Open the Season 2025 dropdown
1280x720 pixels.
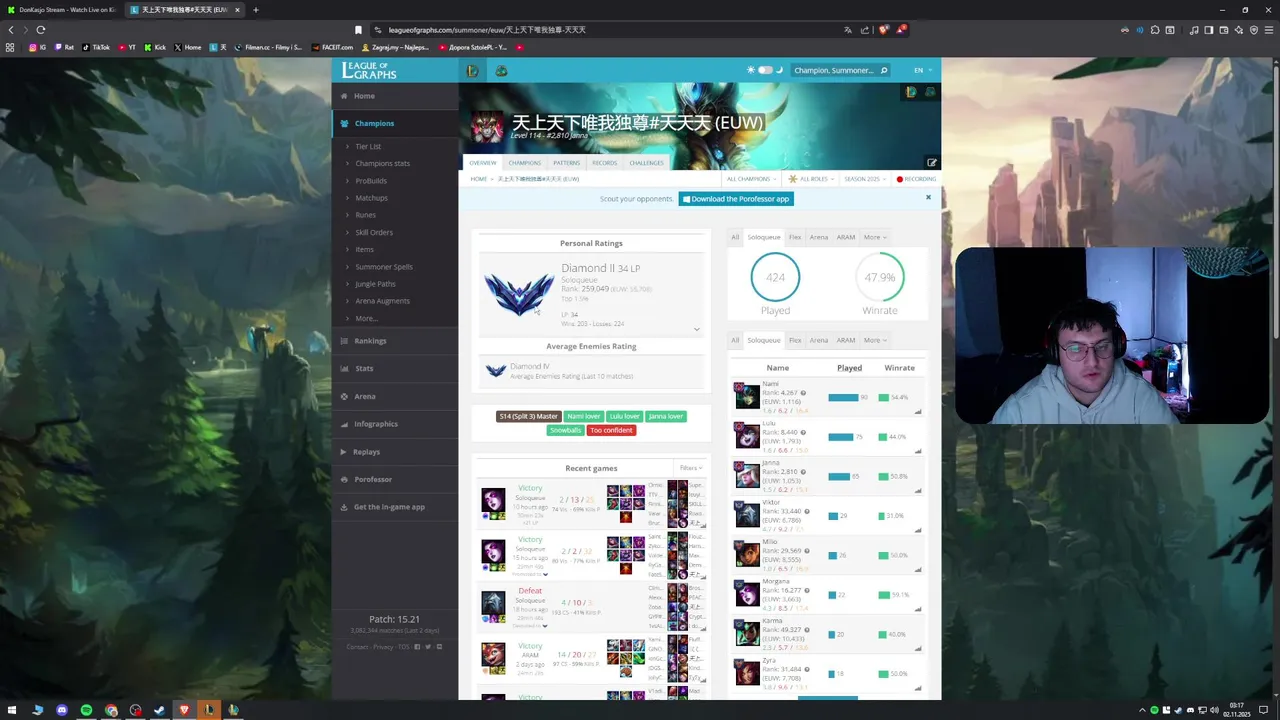[x=865, y=179]
